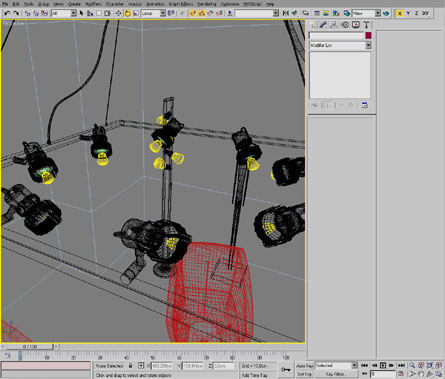
Task: Open the render type dropdown (View)
Action: pyautogui.click(x=366, y=13)
